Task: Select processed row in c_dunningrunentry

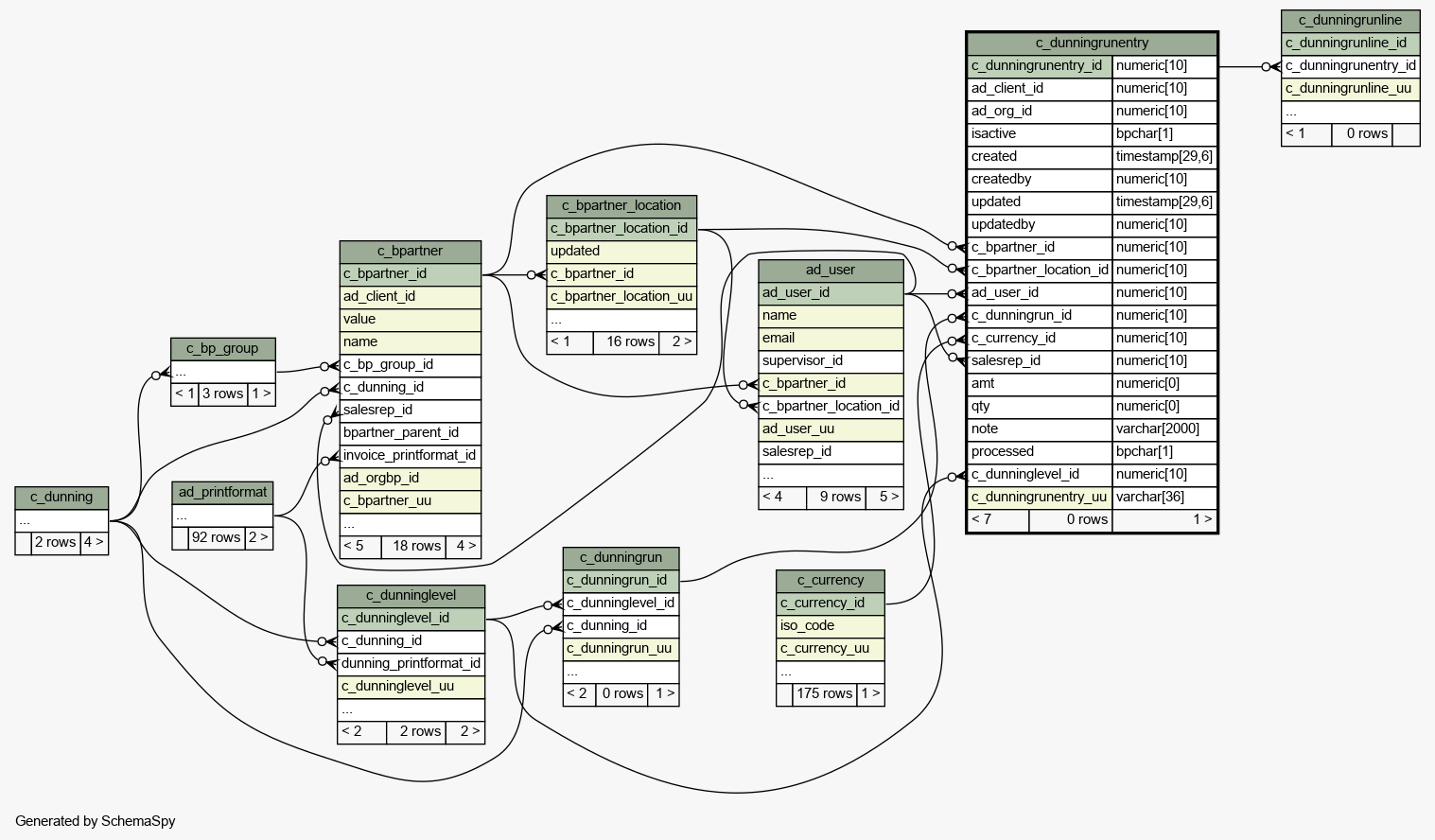Action: 1092,451
